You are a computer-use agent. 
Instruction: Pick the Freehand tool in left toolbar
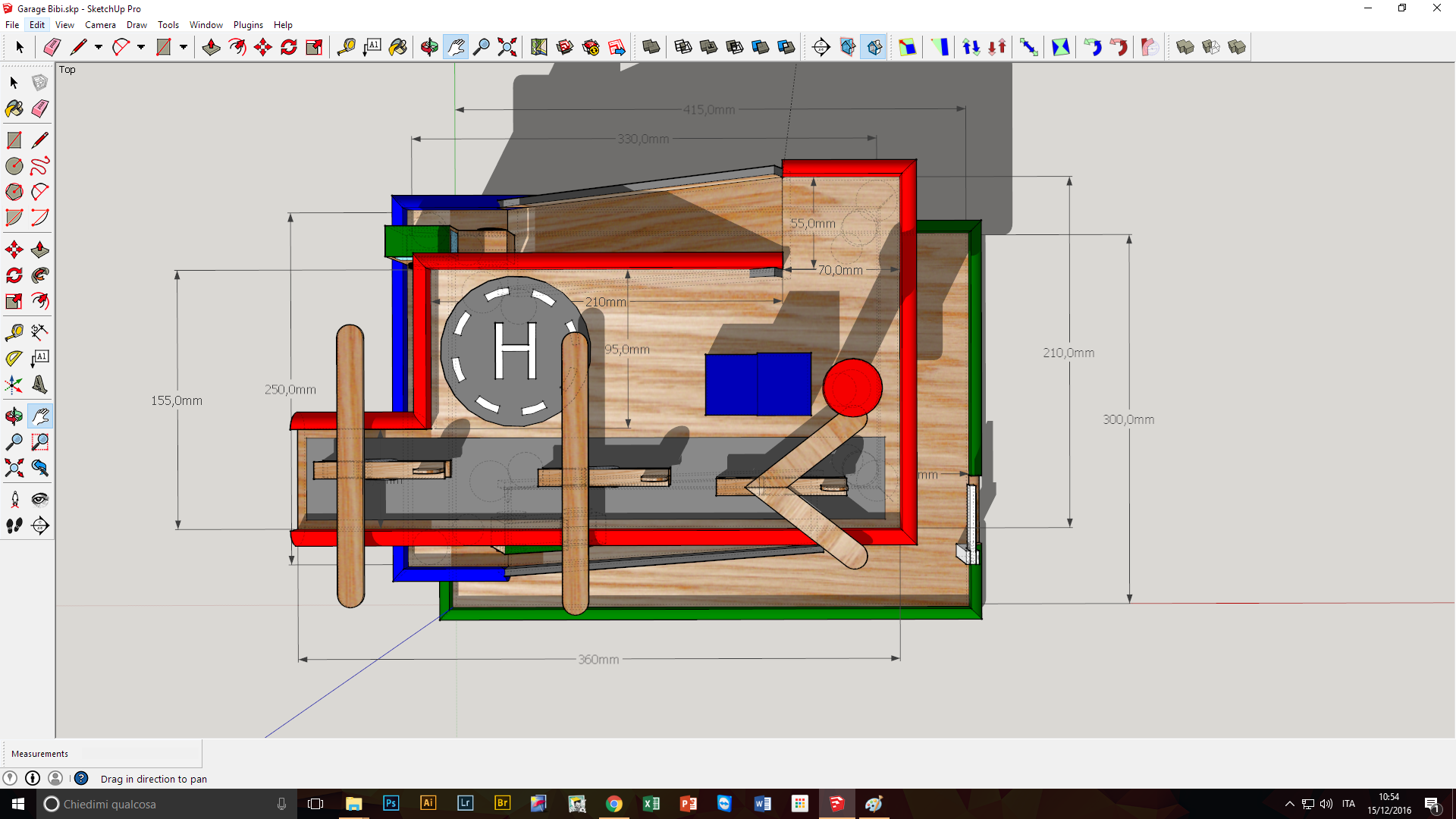coord(40,165)
